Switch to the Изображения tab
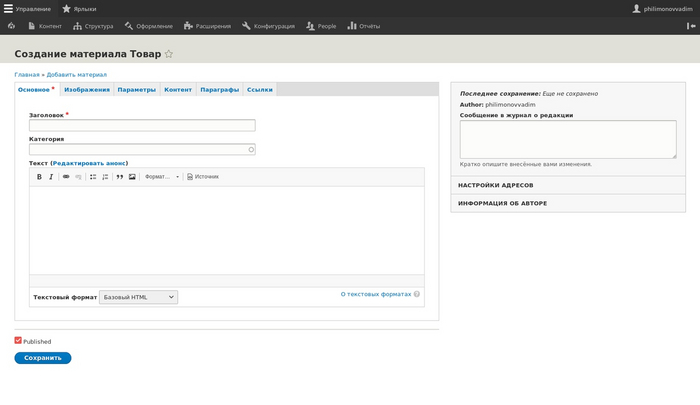The width and height of the screenshot is (700, 405). click(86, 90)
